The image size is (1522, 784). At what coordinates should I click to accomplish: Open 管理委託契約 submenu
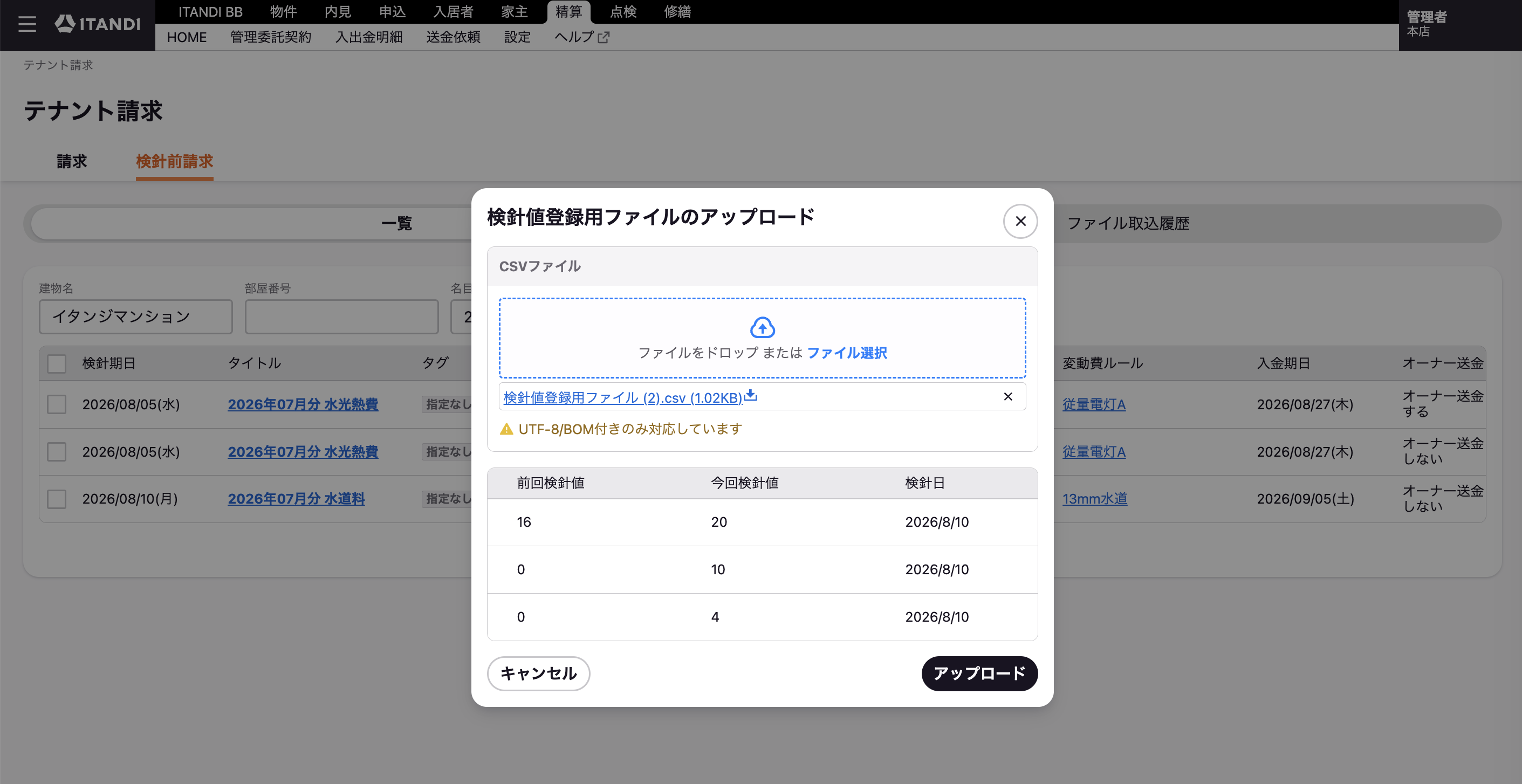pos(271,37)
